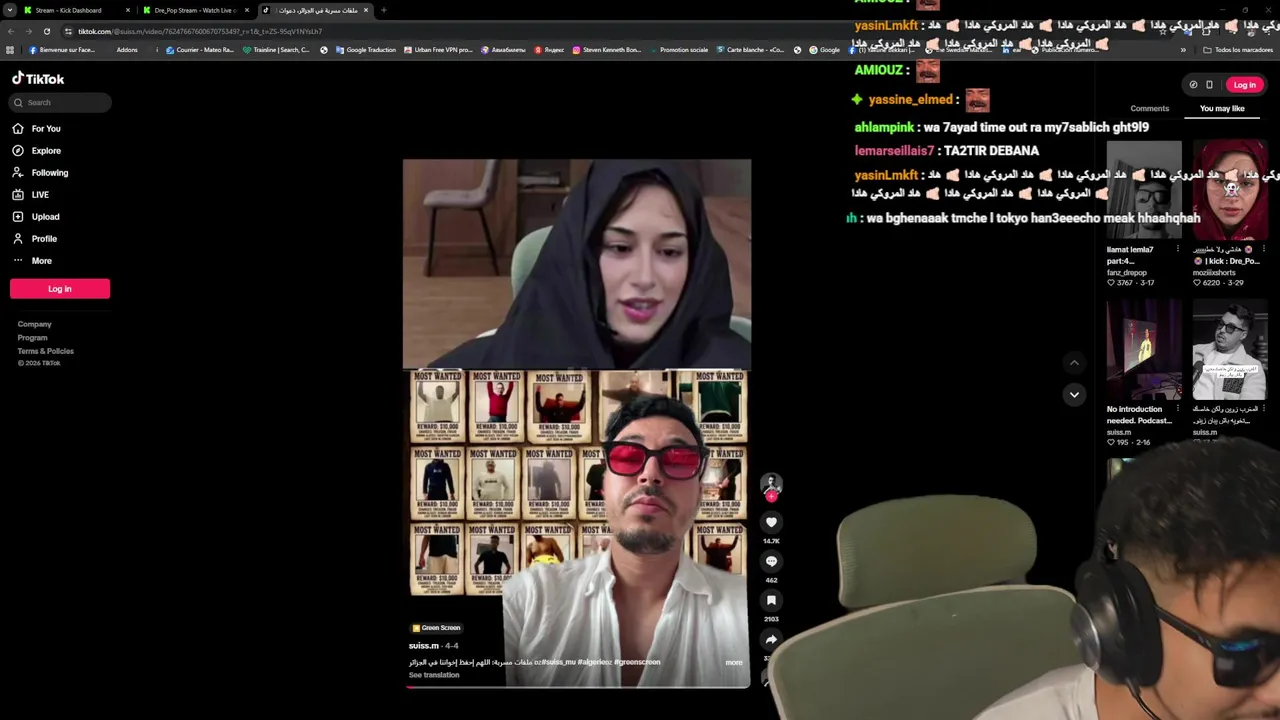The image size is (1280, 720).
Task: Open the fanz_drepop channel name
Action: point(1127,273)
